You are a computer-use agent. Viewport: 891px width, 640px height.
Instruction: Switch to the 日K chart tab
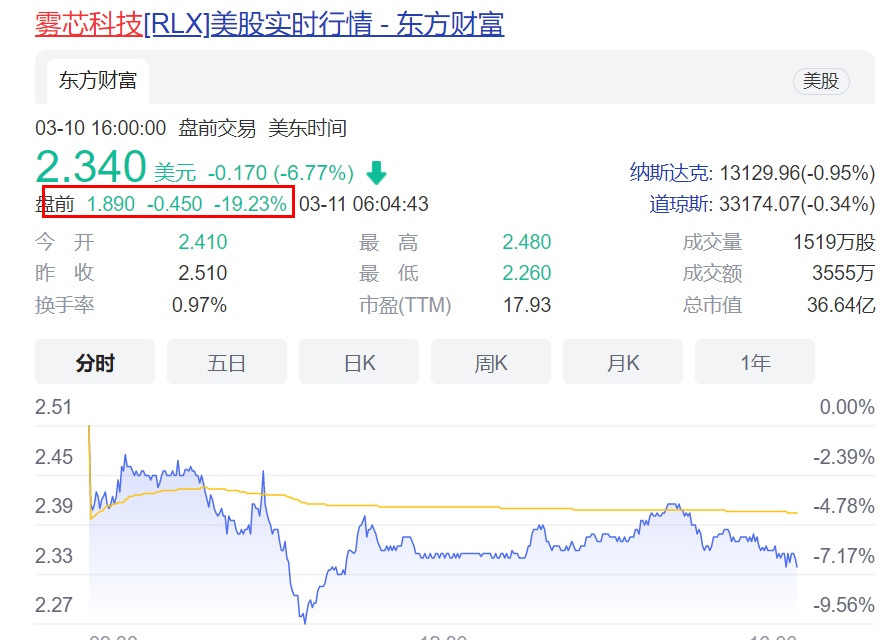[x=359, y=362]
